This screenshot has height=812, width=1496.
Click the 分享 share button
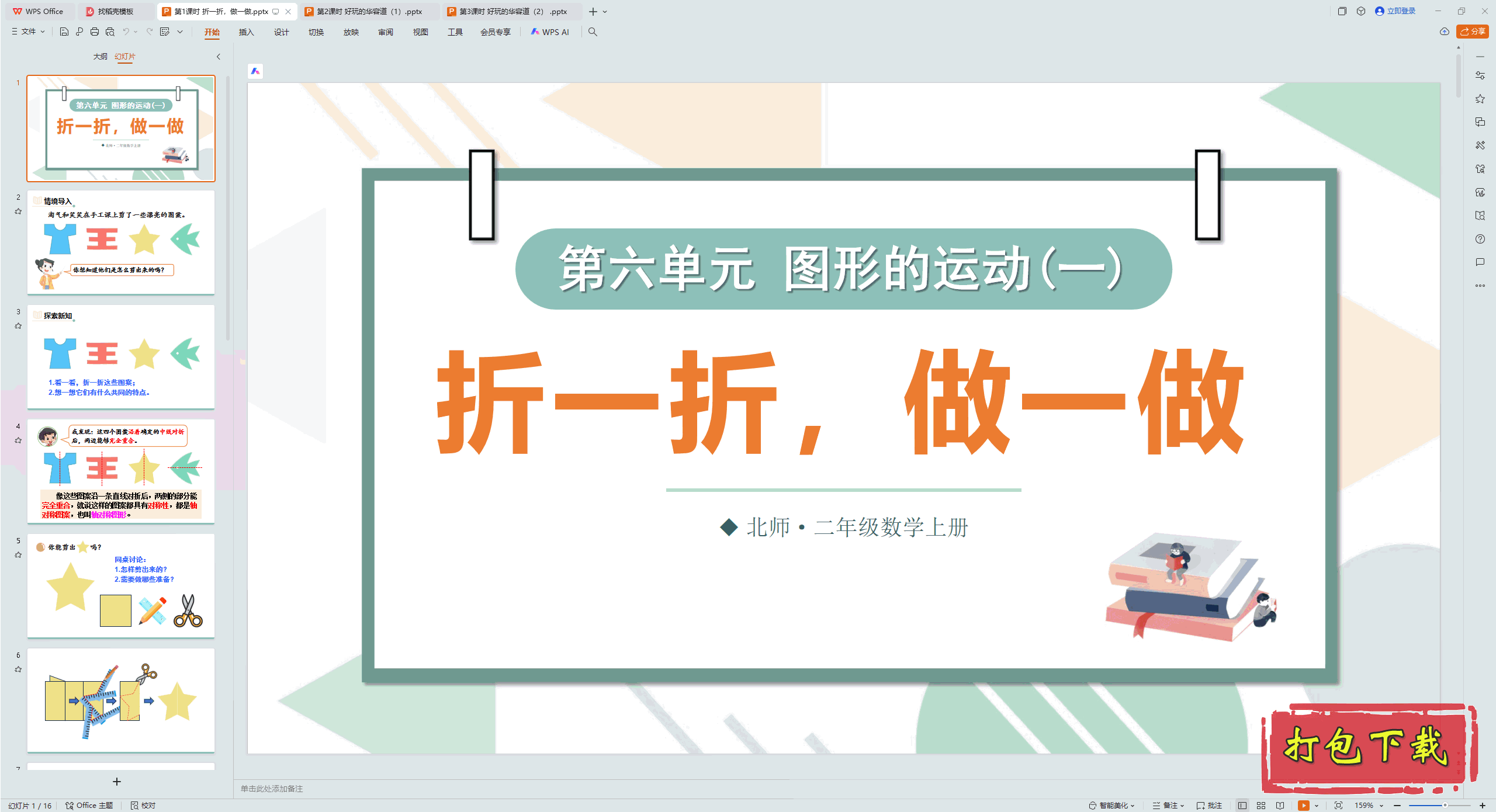1473,32
